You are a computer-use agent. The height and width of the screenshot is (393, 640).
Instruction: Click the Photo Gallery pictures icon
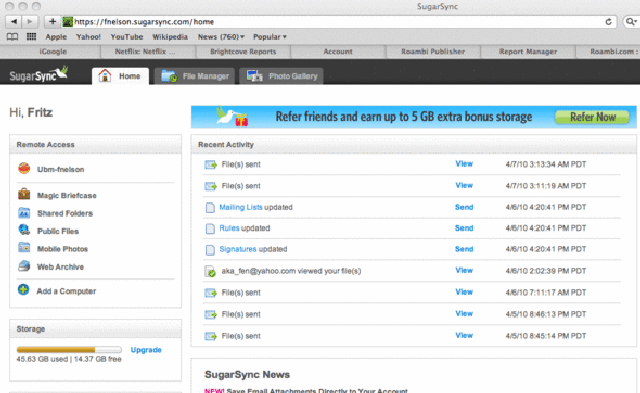[254, 76]
